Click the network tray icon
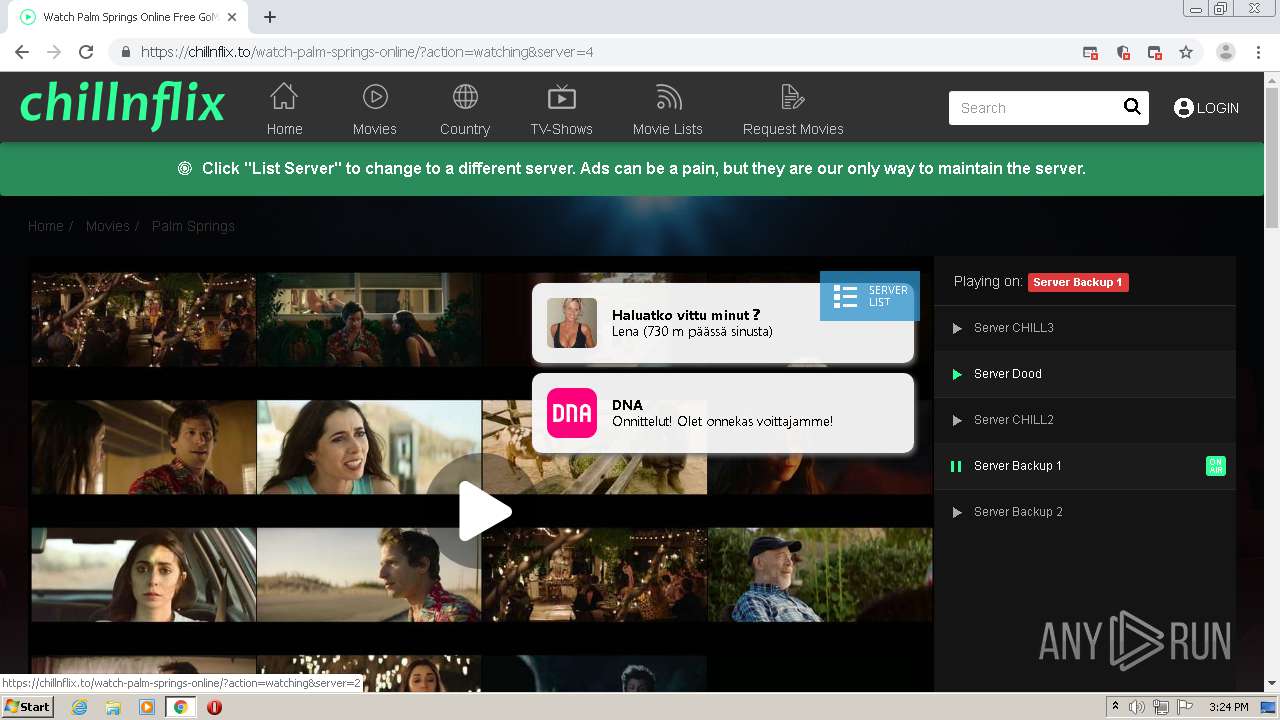The image size is (1280, 720). (1161, 707)
